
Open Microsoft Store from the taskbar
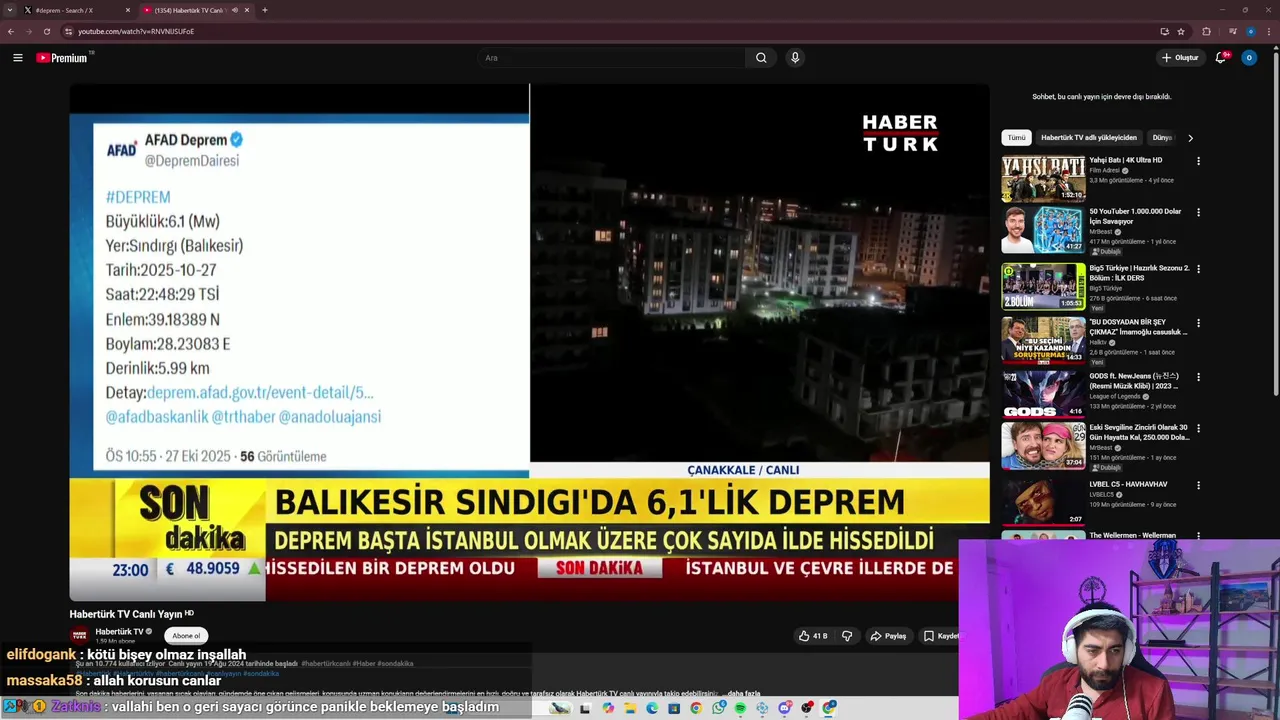click(x=674, y=708)
